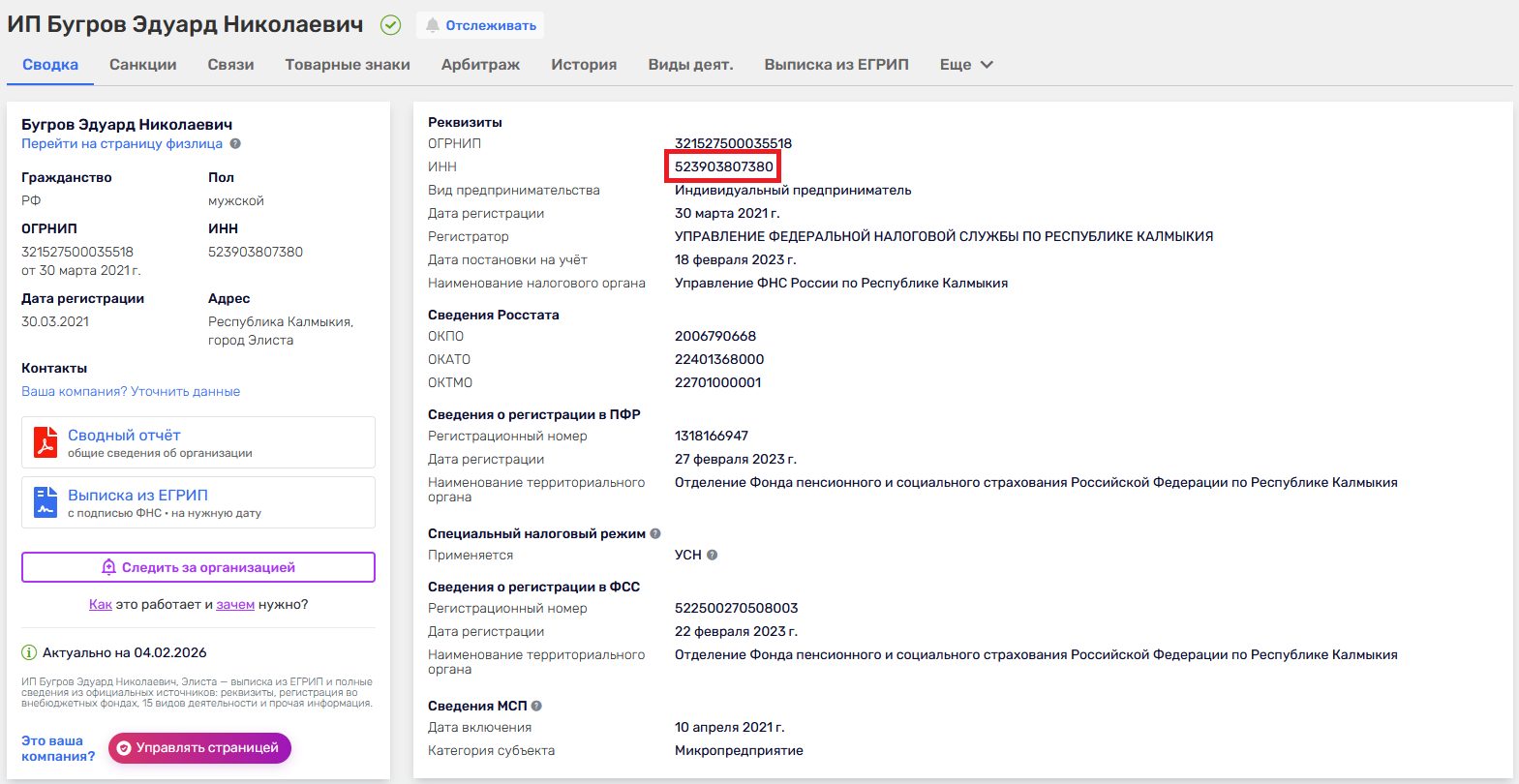1519x784 pixels.
Task: Click the highlighted ИНН number 523903807380
Action: (x=723, y=166)
